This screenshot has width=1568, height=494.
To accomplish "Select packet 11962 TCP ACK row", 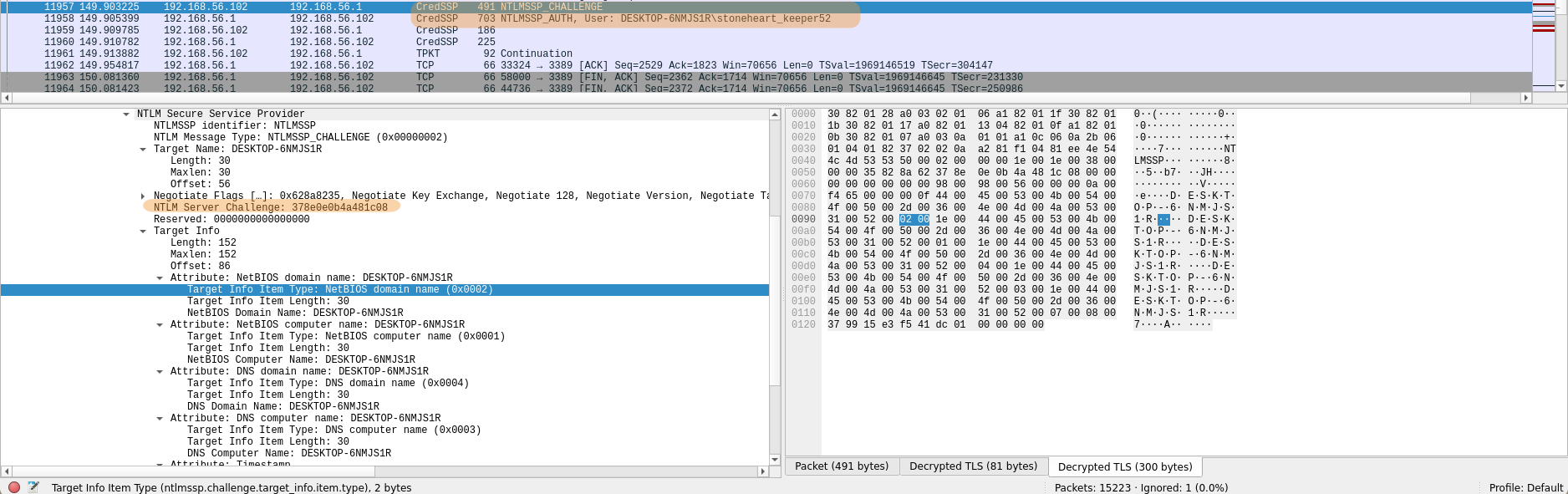I will pyautogui.click(x=765, y=65).
